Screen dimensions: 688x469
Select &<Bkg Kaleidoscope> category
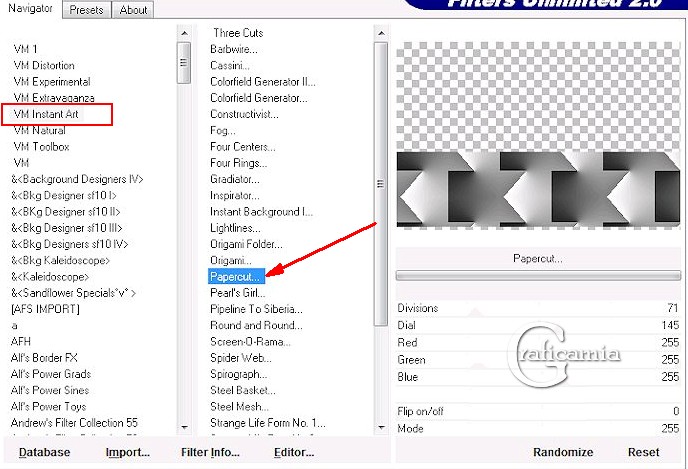[x=60, y=260]
